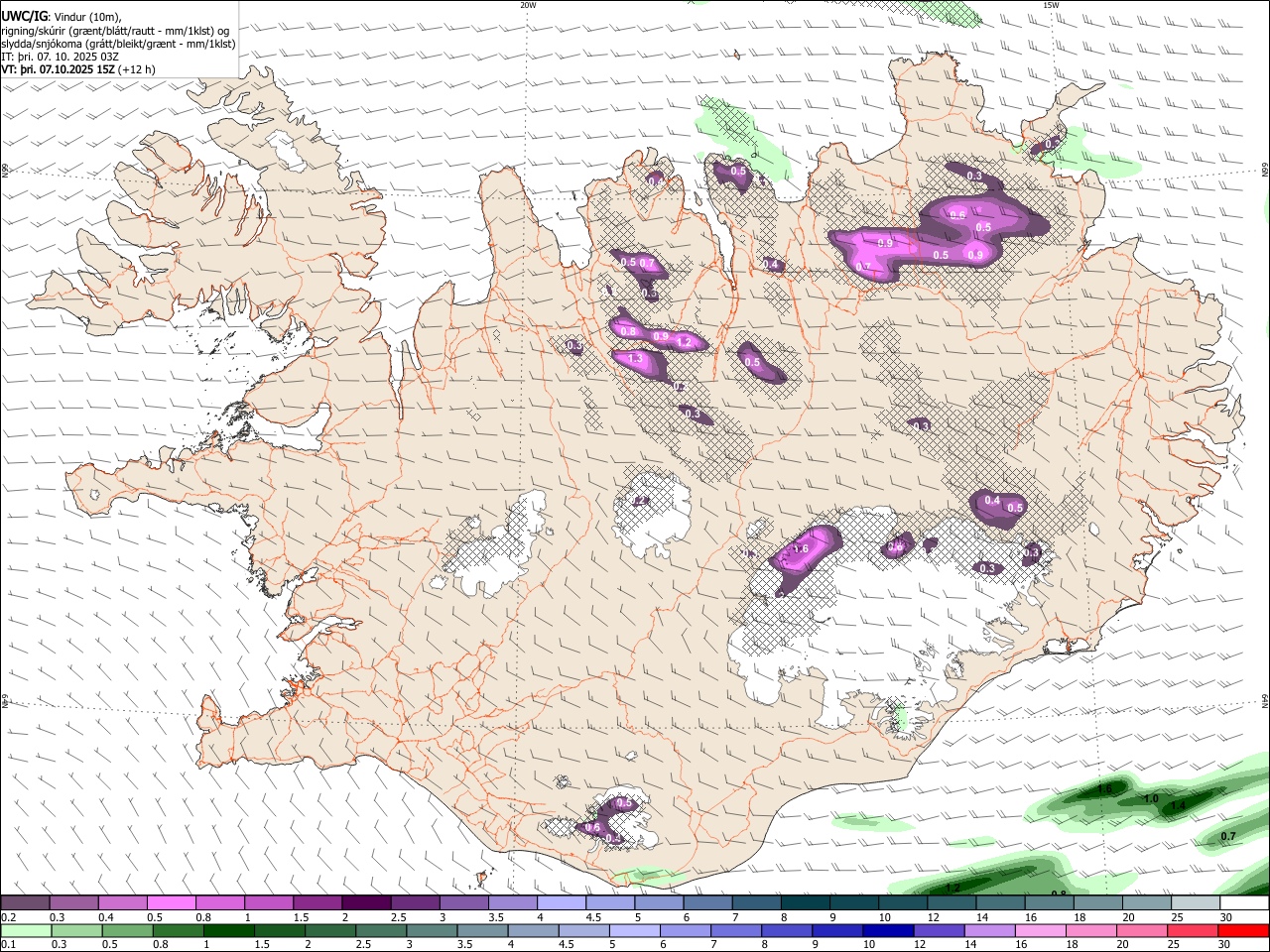Pick lower legend swatch between 20 and 25
Screen dimensions: 1270x952
click(1142, 931)
